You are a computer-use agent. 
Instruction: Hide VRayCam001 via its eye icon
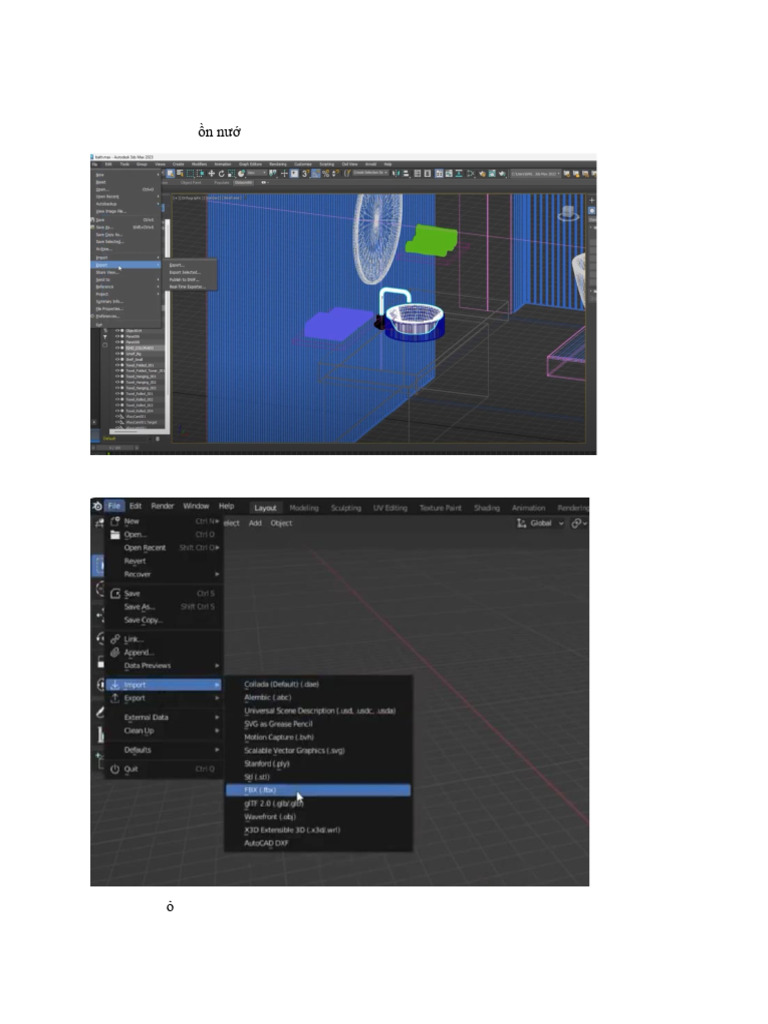point(117,417)
